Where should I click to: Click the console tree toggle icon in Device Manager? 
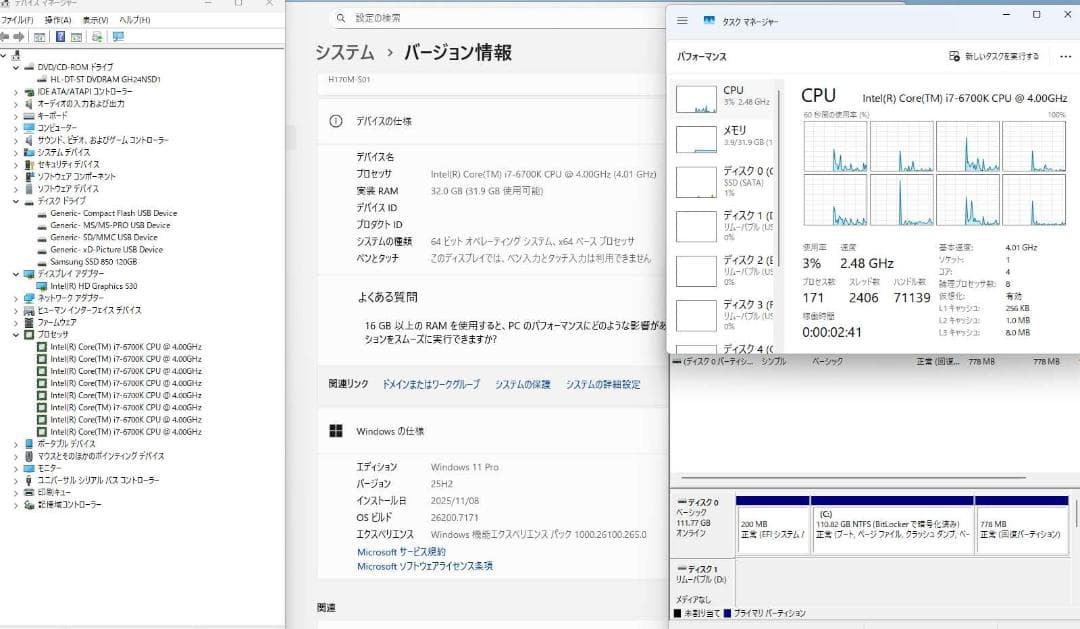click(39, 36)
